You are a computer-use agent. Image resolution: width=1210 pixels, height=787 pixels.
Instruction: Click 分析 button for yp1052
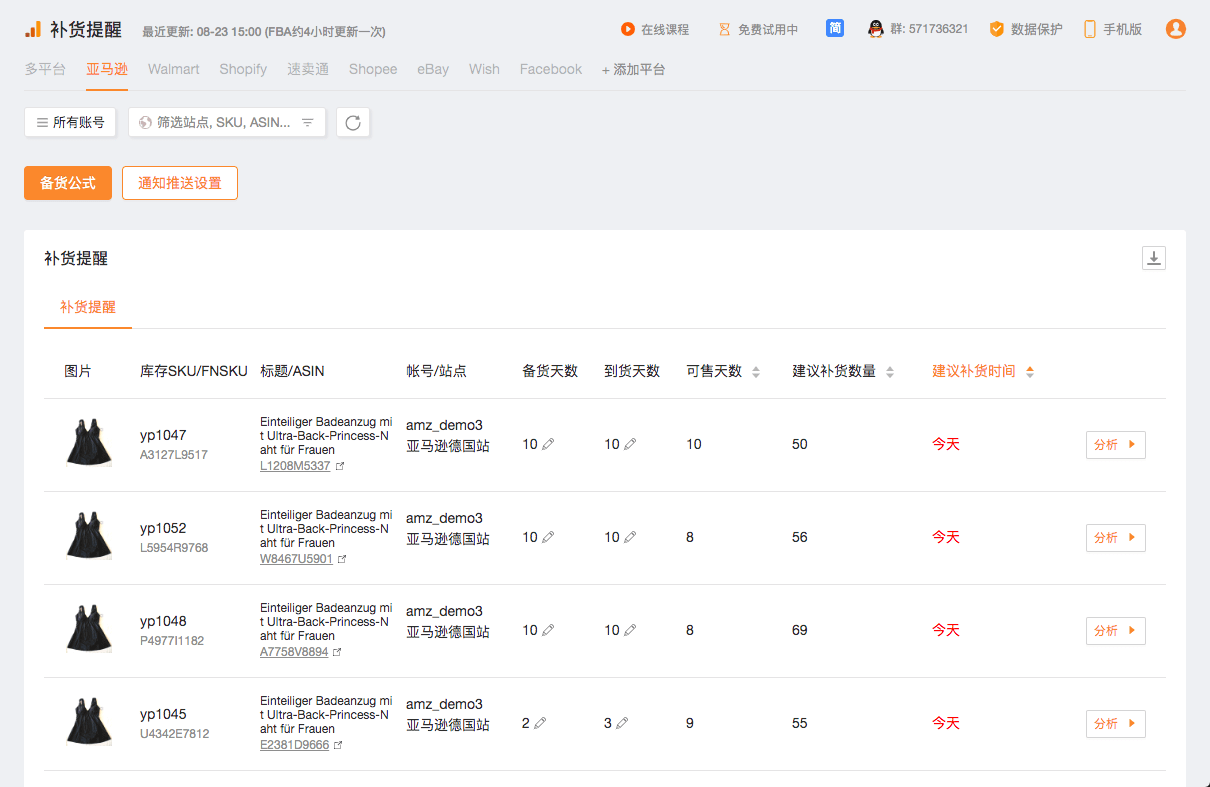[x=1115, y=538]
